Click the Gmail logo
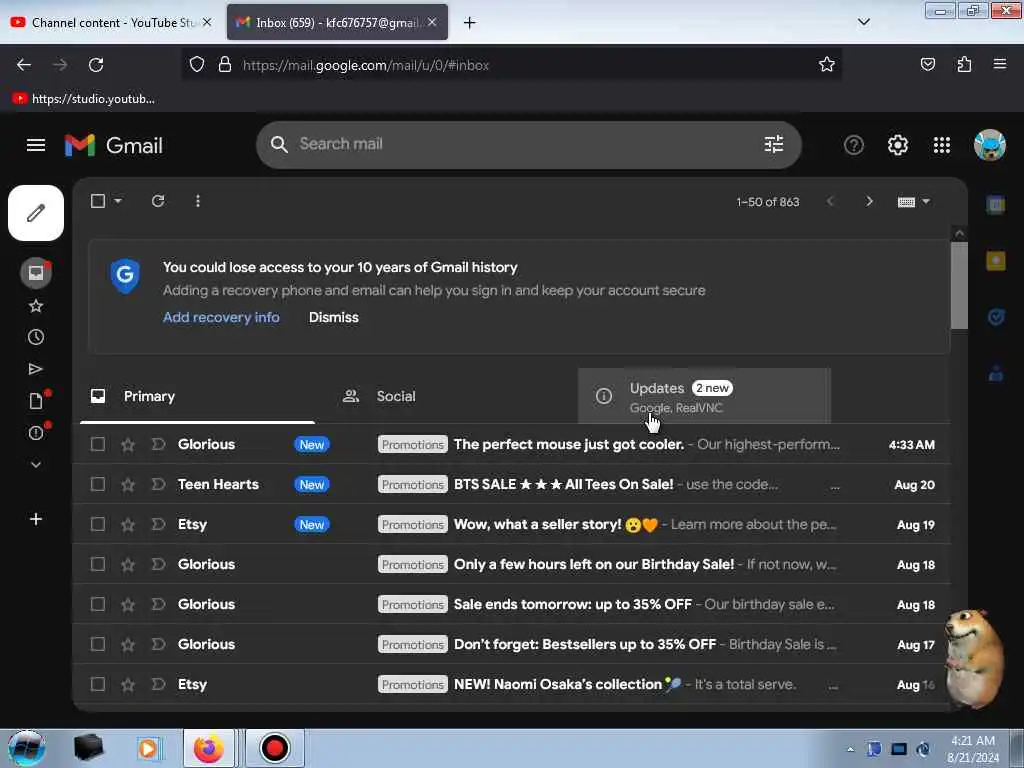1024x768 pixels. [114, 145]
